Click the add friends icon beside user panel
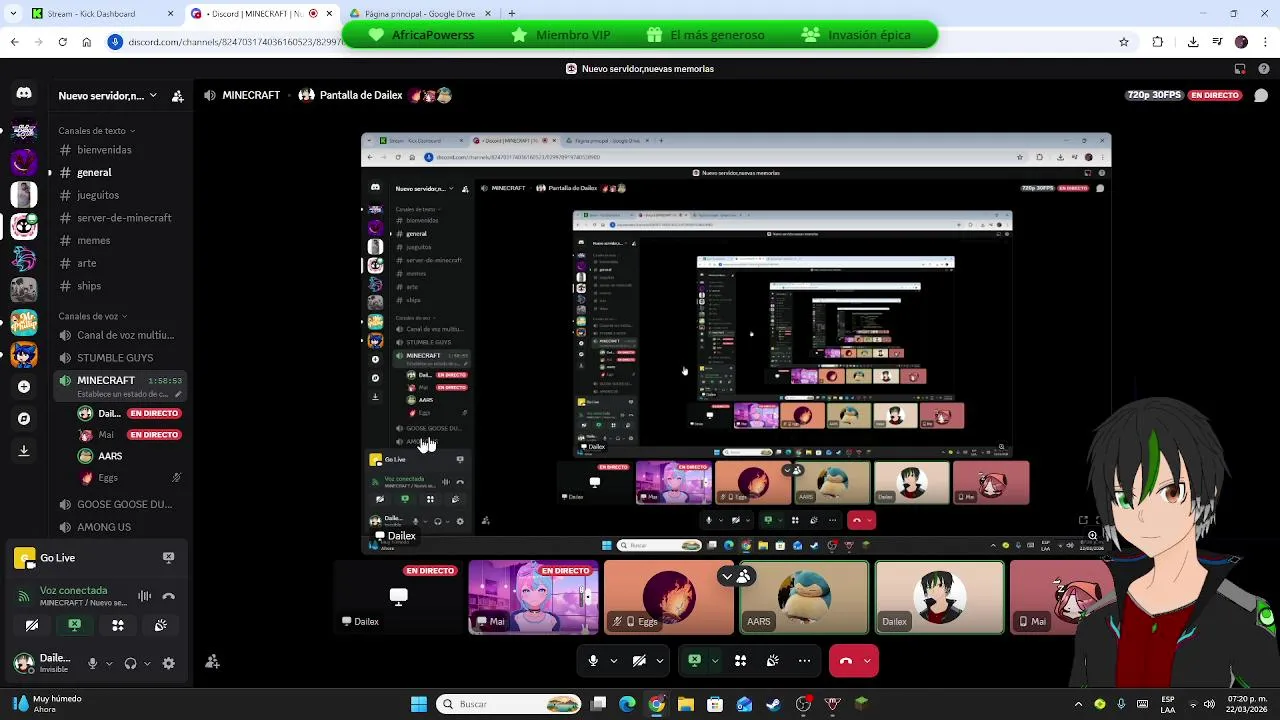 (212, 661)
